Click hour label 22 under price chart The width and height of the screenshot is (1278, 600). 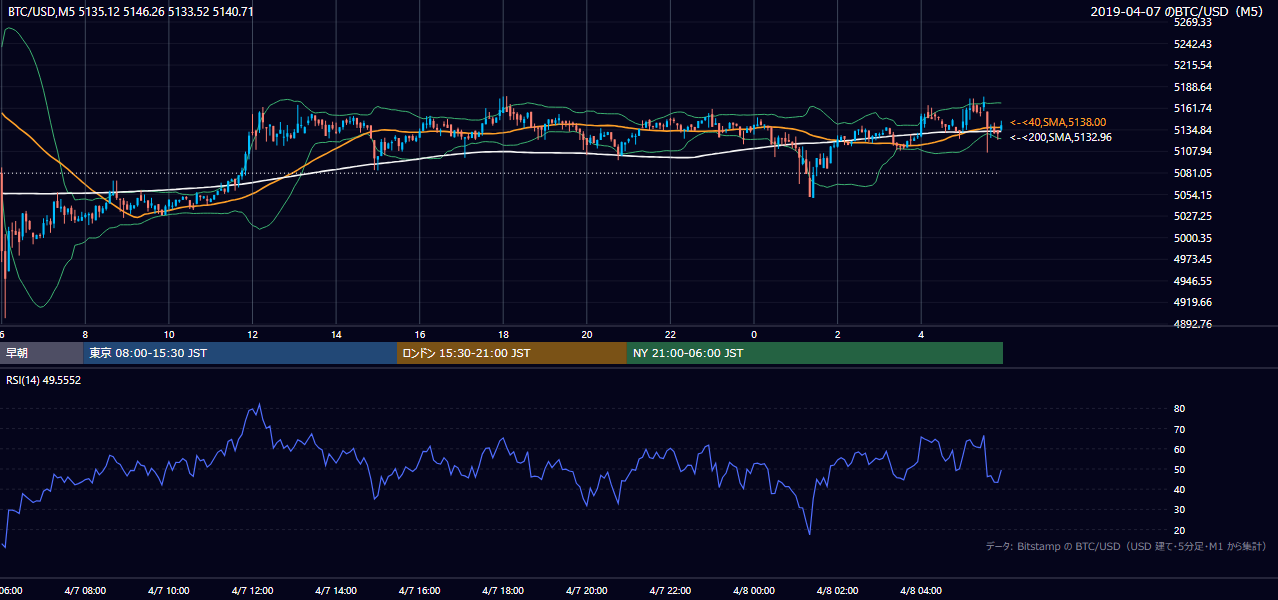tap(670, 334)
